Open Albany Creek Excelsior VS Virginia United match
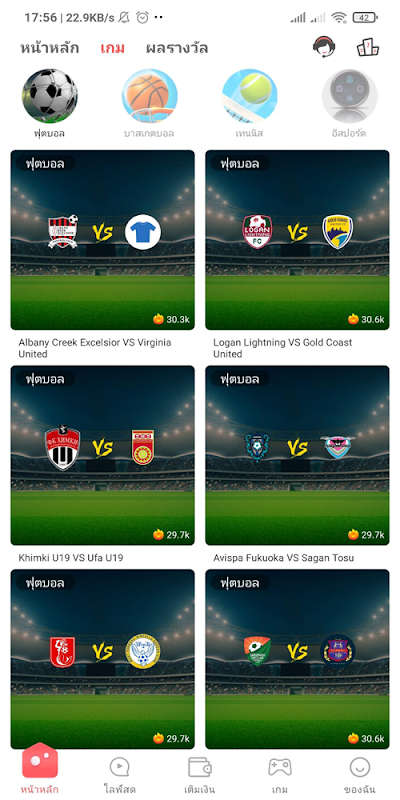The width and height of the screenshot is (400, 800). [x=103, y=240]
